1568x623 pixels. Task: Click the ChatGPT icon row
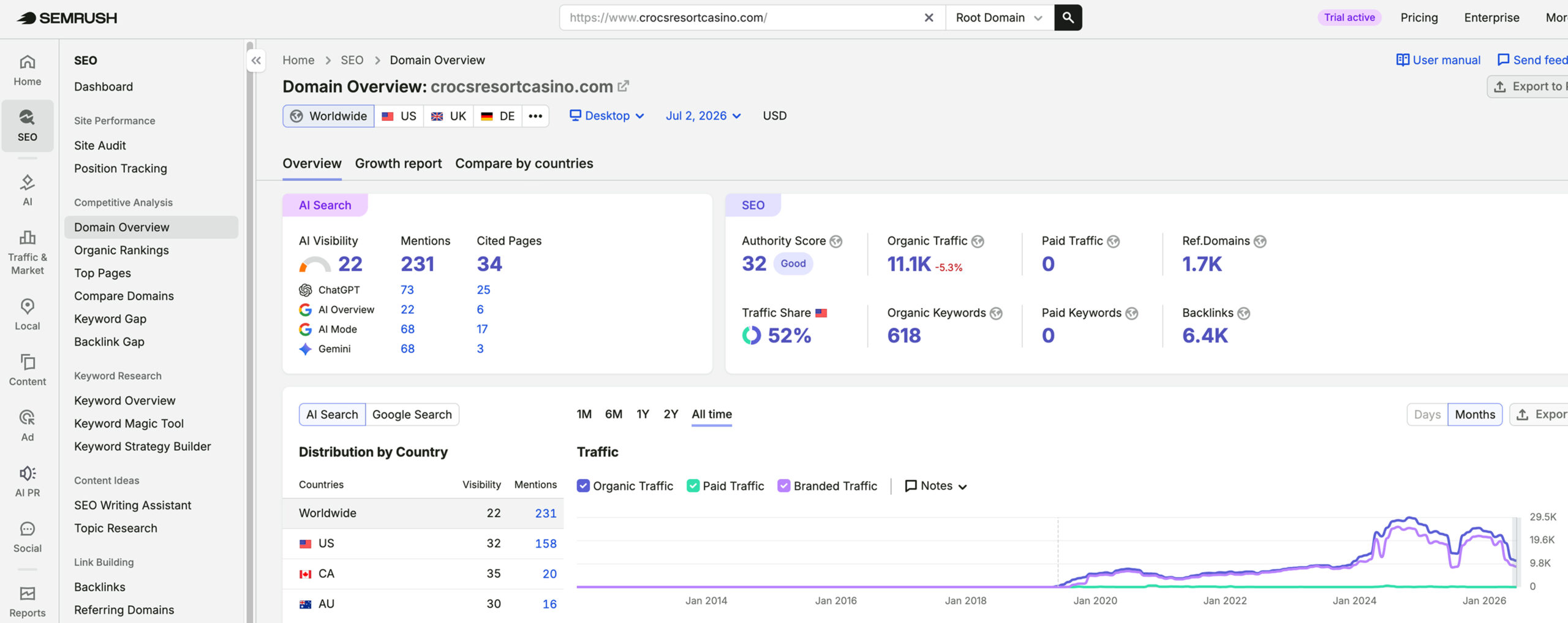(306, 290)
